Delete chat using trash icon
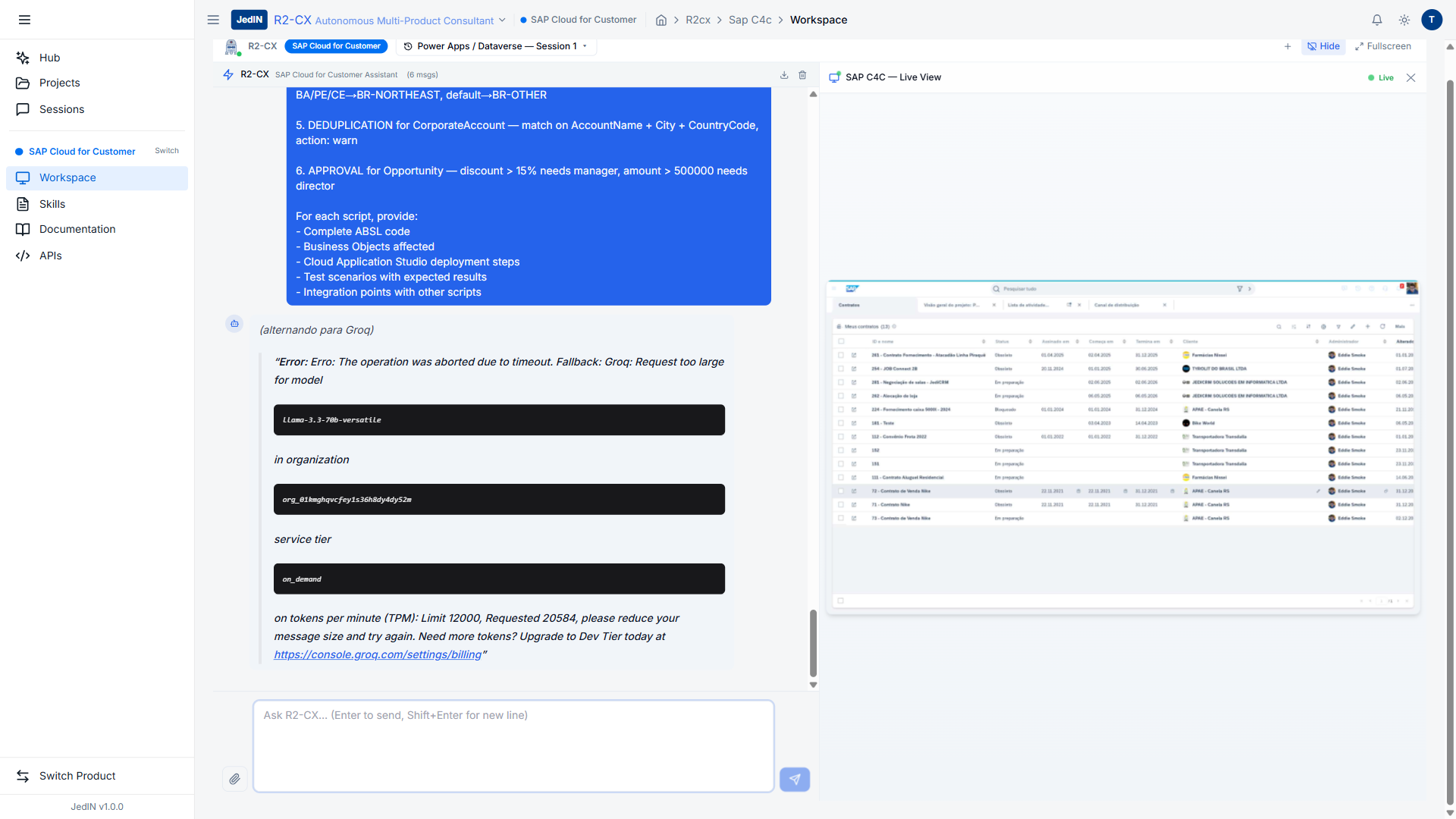Screen dimensions: 1456x819 (x=802, y=75)
